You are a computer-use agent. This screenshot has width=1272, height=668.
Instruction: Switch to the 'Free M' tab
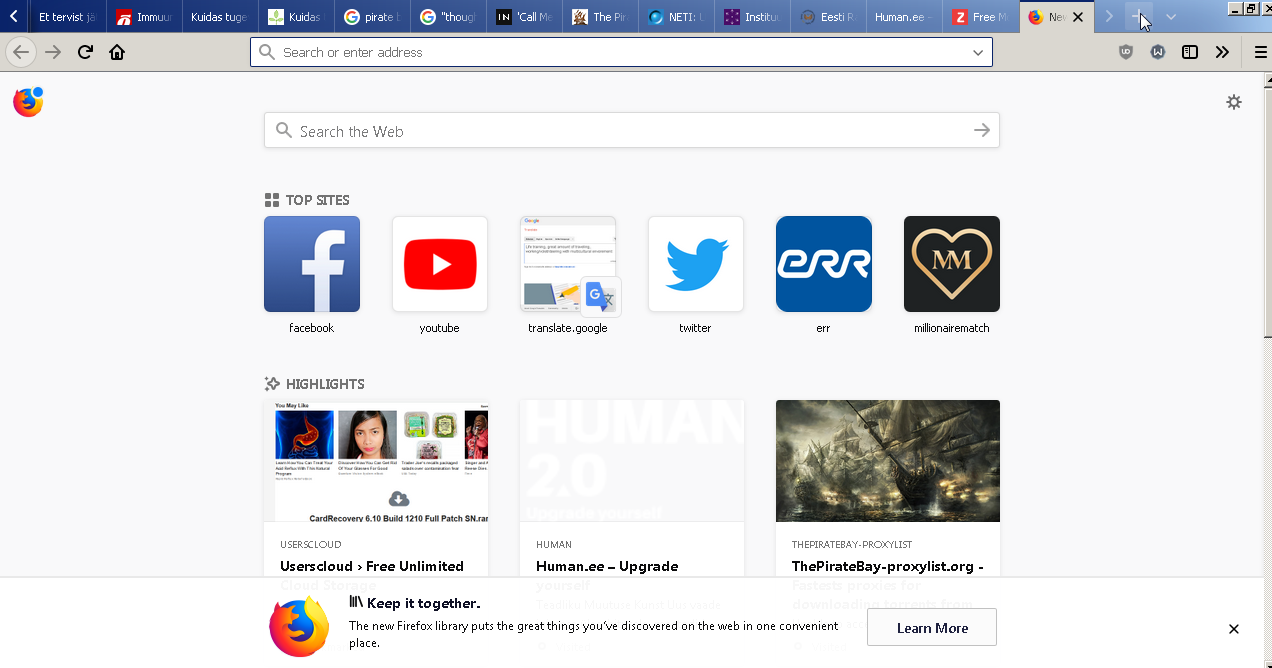[x=980, y=17]
